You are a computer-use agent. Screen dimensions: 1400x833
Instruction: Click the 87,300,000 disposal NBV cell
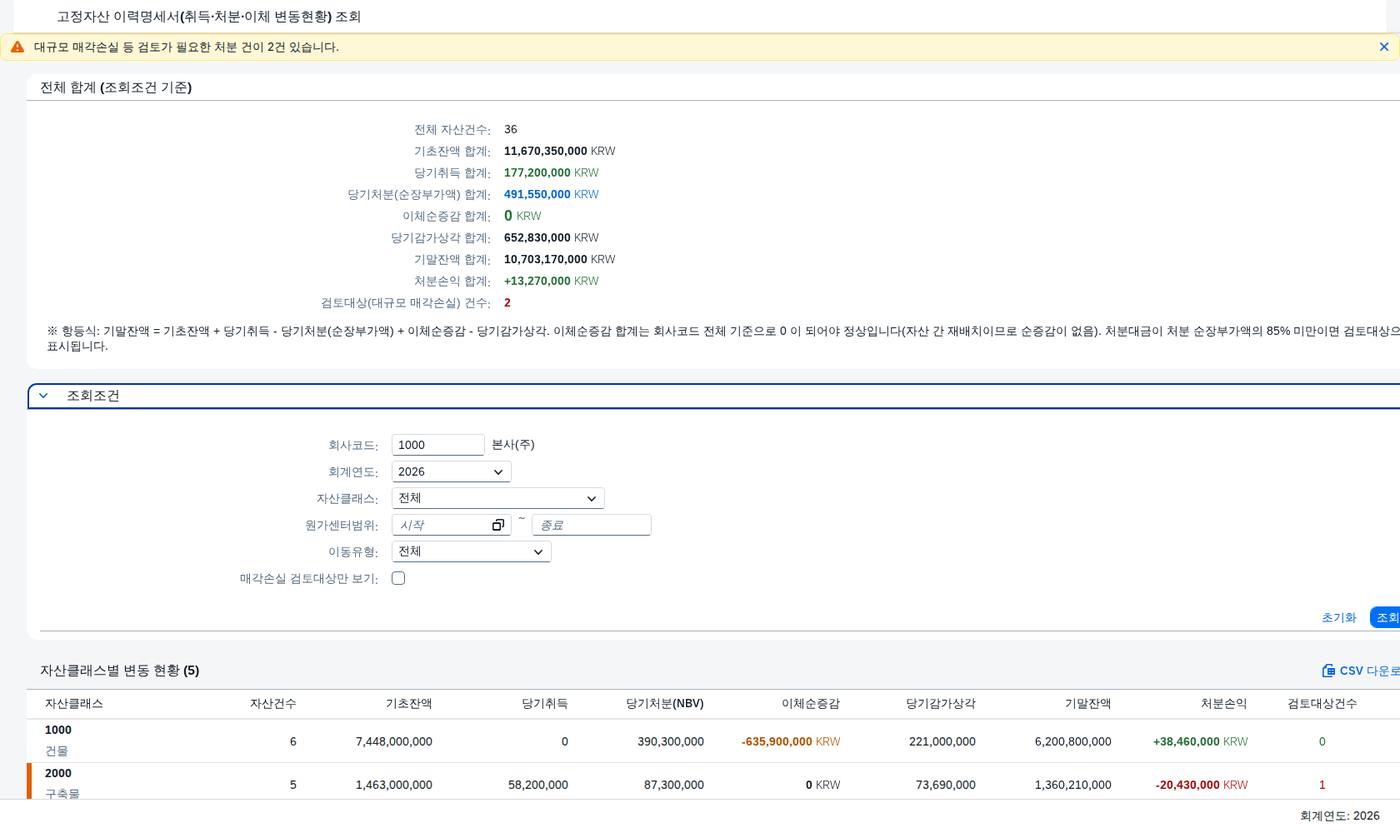pos(674,785)
